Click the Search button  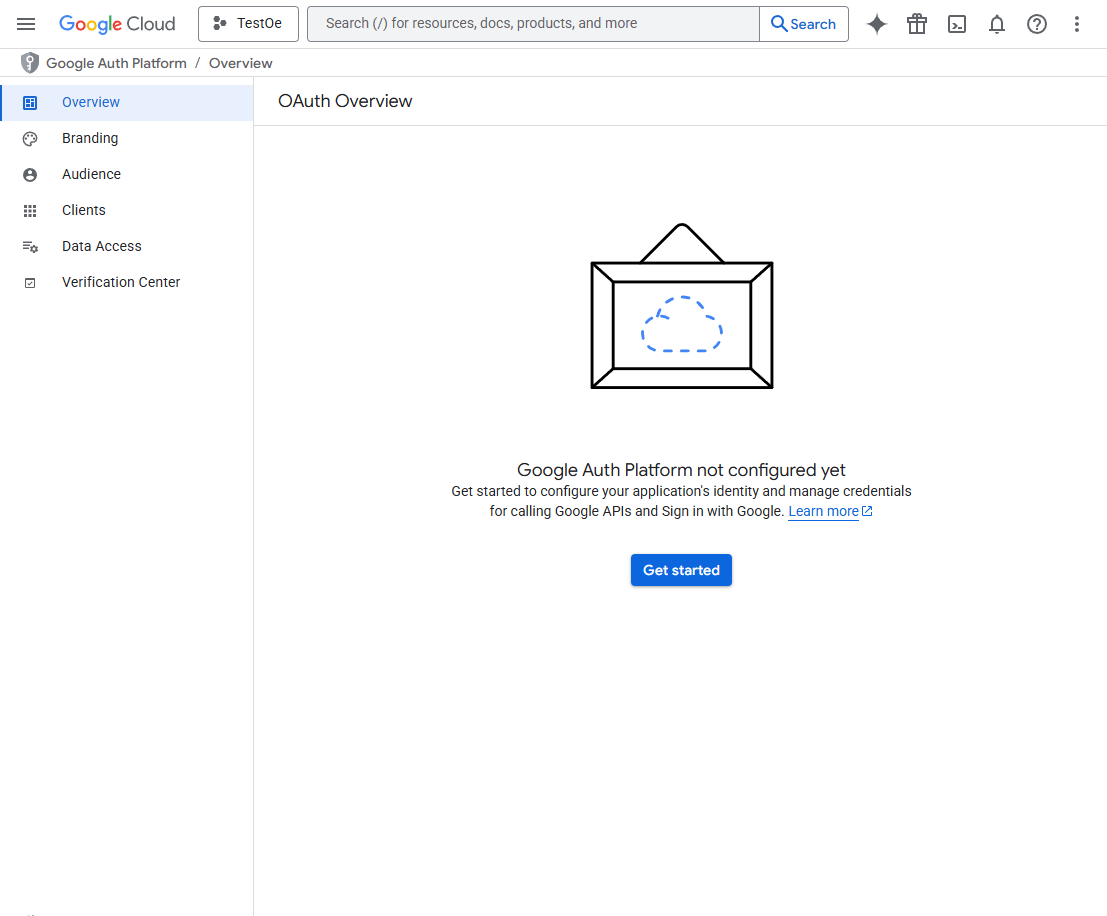tap(804, 24)
